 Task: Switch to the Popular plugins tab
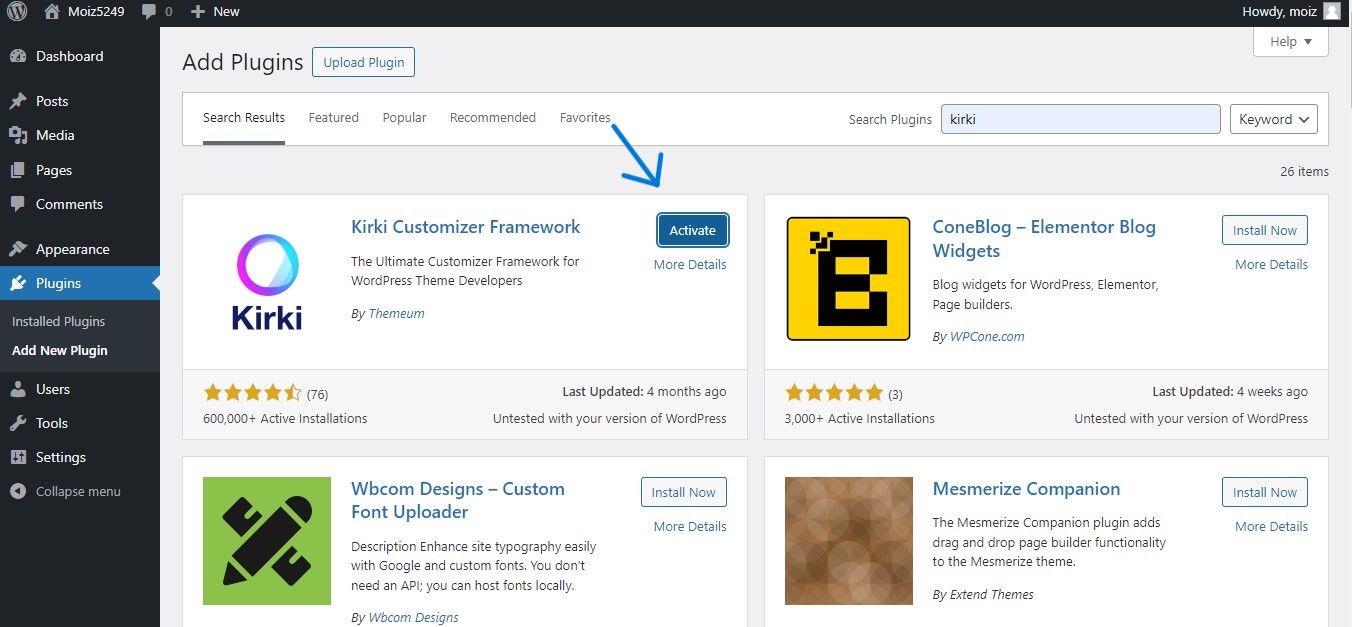point(404,117)
